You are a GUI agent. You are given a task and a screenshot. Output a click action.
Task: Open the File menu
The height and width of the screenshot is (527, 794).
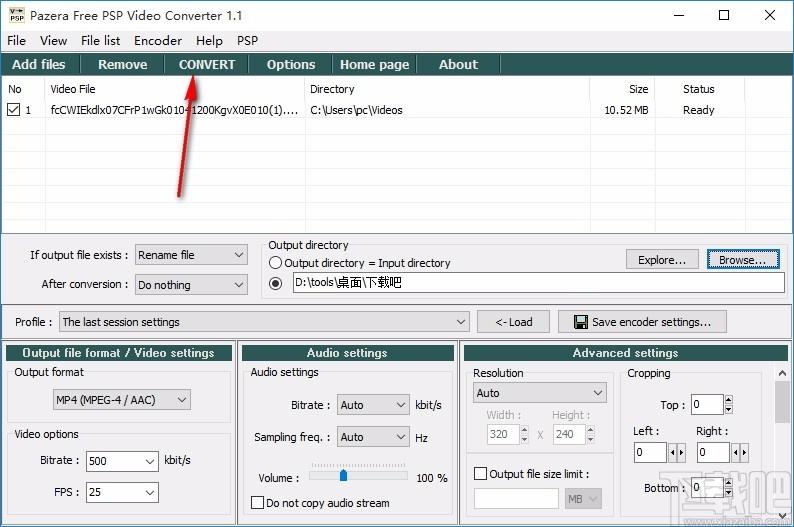pyautogui.click(x=16, y=40)
